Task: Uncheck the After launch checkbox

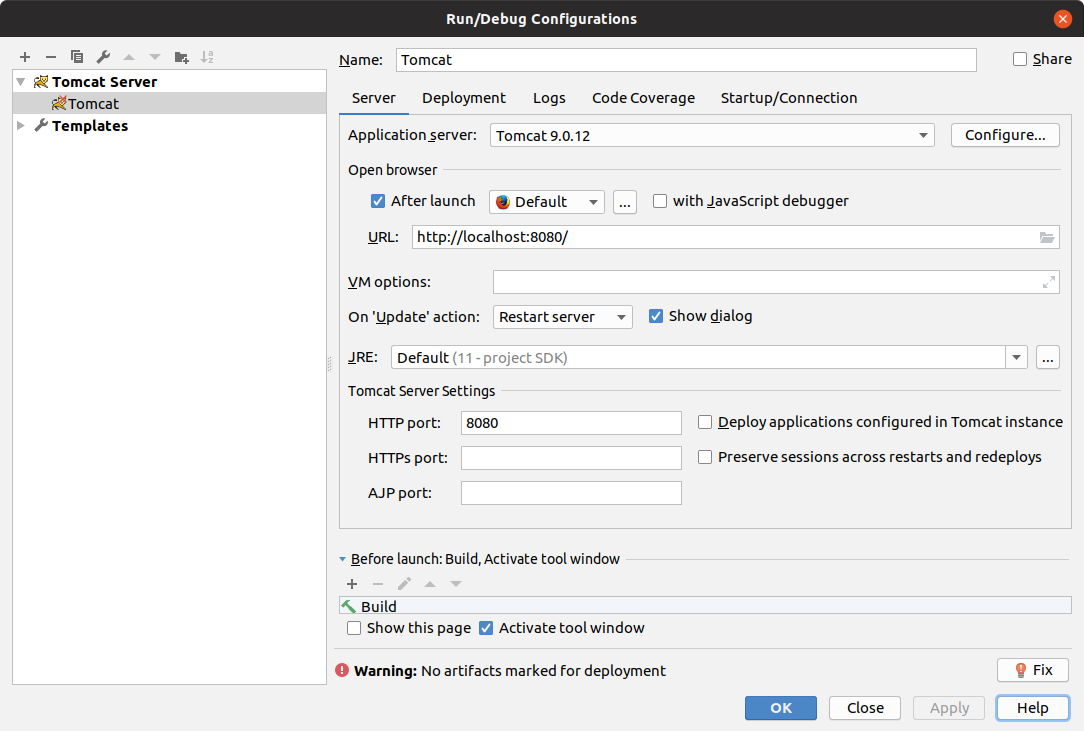Action: pos(378,201)
